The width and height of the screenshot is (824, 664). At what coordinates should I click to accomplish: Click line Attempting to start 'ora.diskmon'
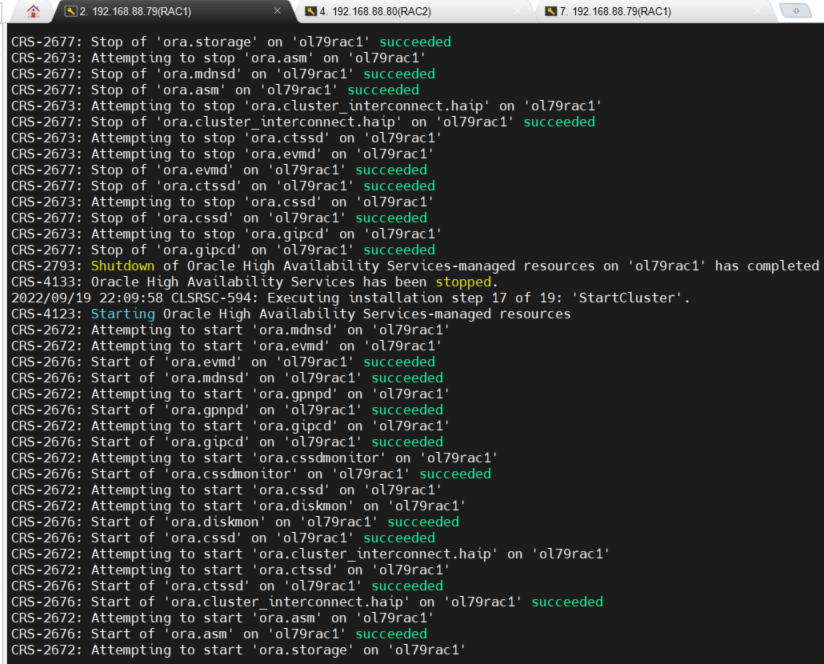click(238, 506)
